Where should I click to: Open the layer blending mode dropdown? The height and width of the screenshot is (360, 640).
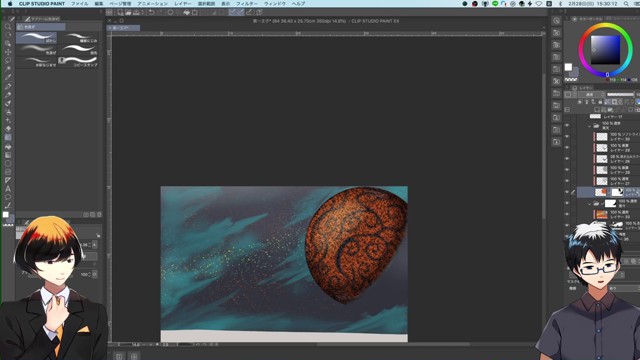pos(591,94)
